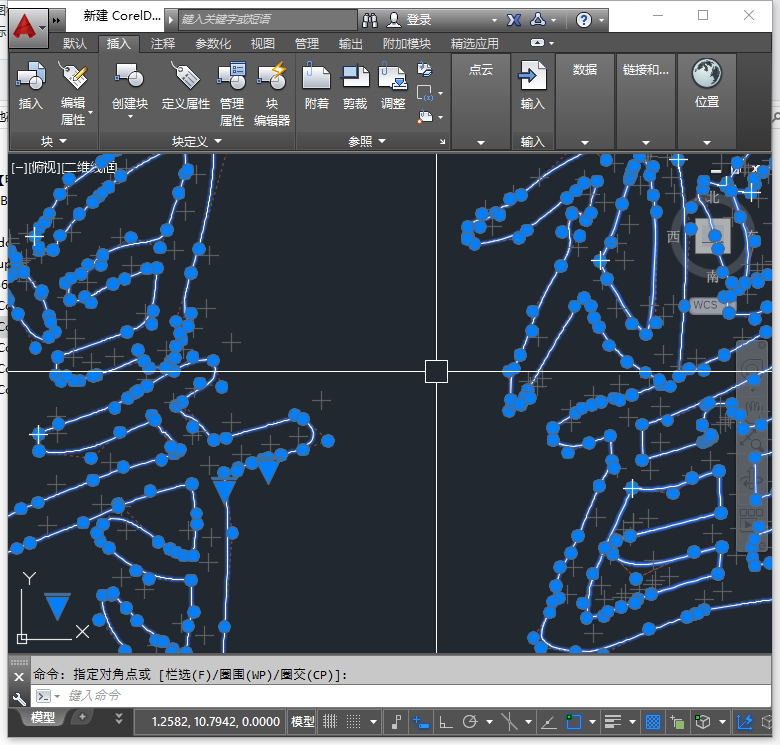
Task: Switch to the Annotate (注释) ribbon tab
Action: (163, 44)
